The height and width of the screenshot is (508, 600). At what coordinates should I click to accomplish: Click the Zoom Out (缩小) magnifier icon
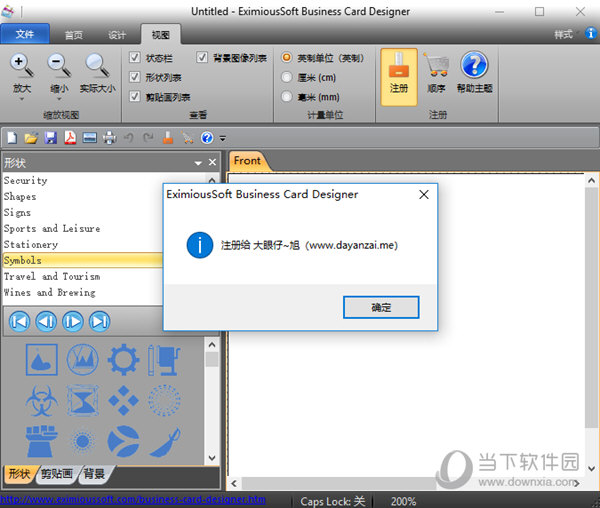pos(59,66)
